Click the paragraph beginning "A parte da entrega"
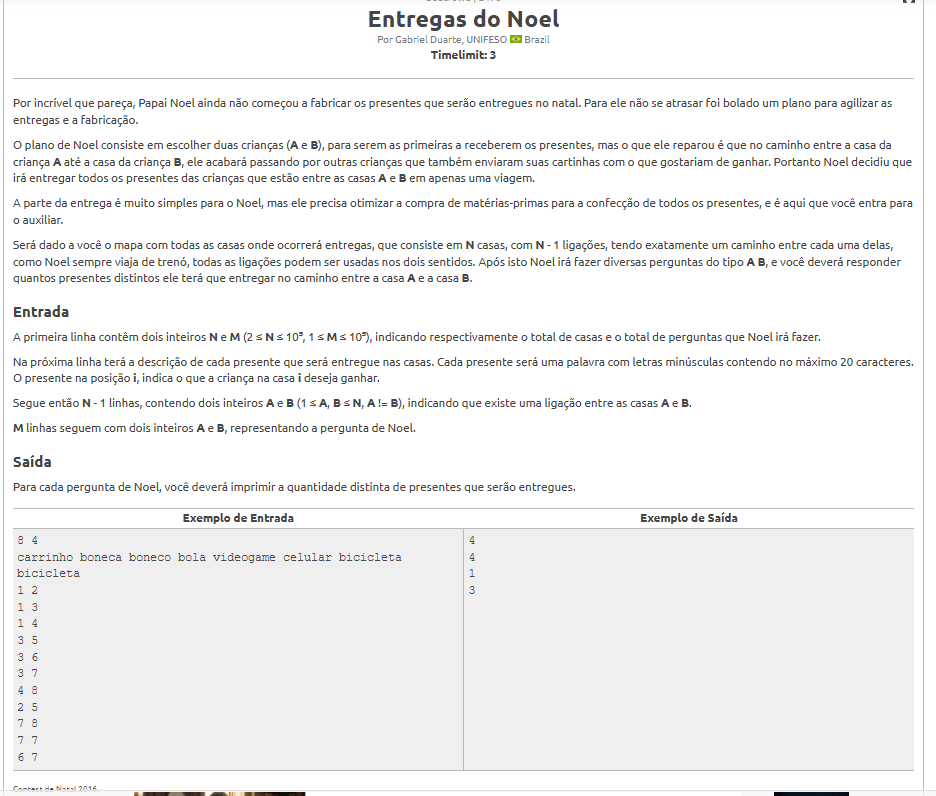The image size is (936, 796). click(463, 211)
